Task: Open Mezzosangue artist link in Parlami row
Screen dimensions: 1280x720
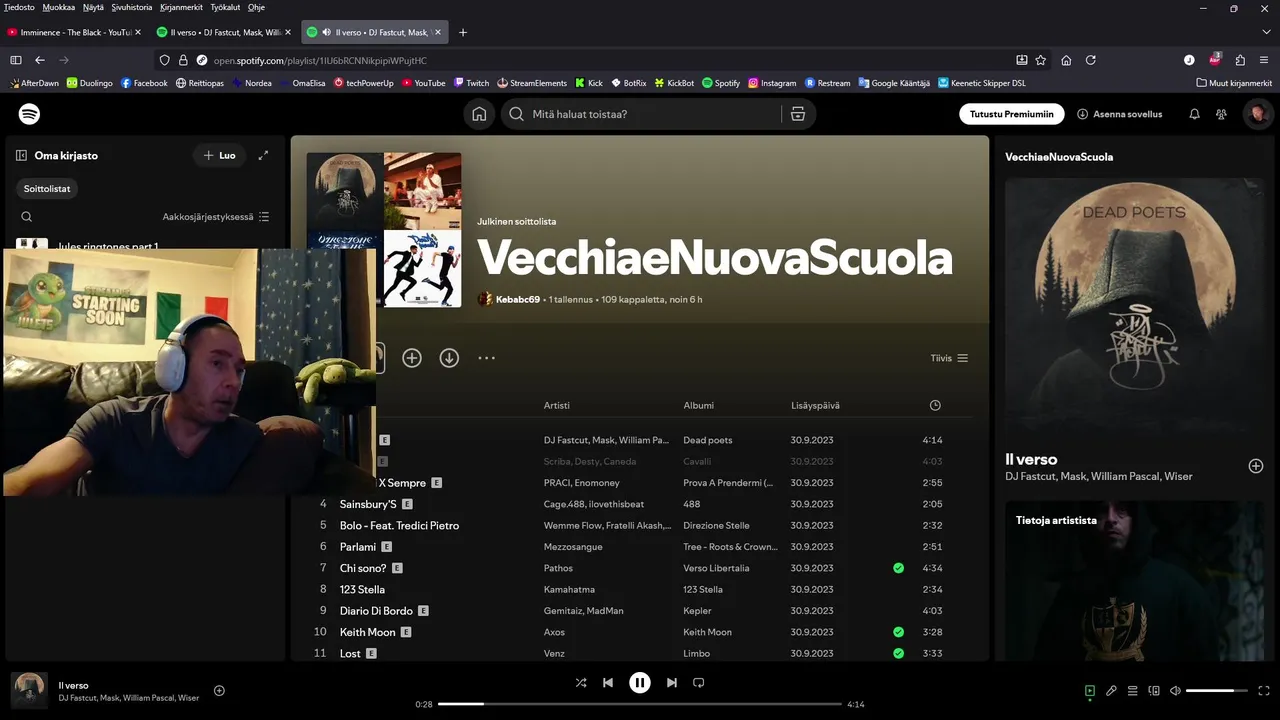Action: pos(574,547)
